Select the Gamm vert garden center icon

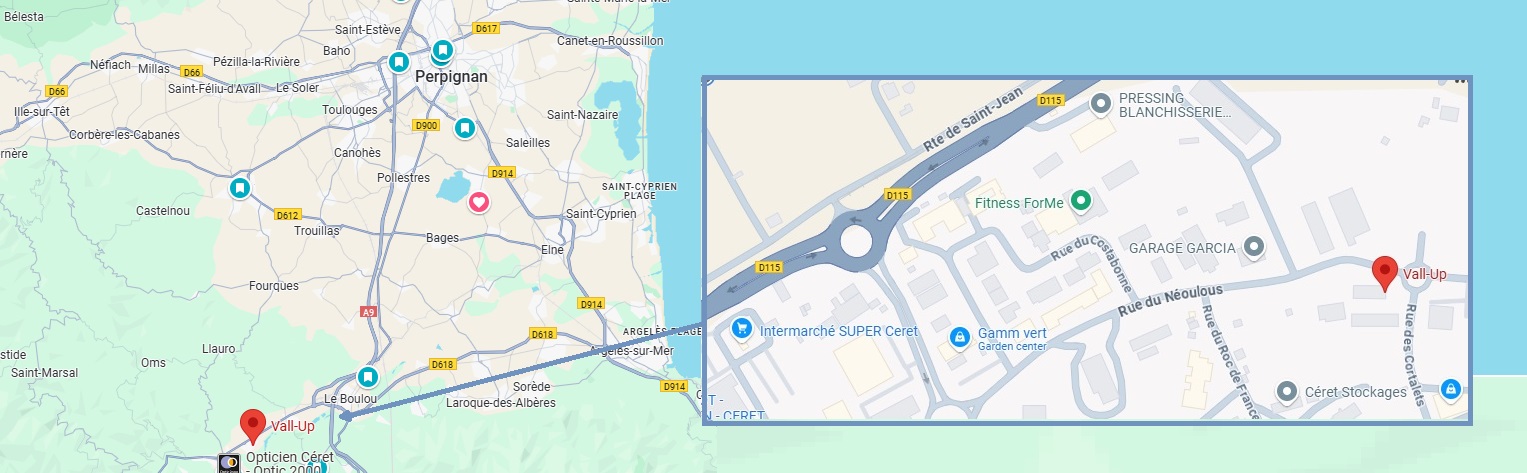click(x=959, y=337)
